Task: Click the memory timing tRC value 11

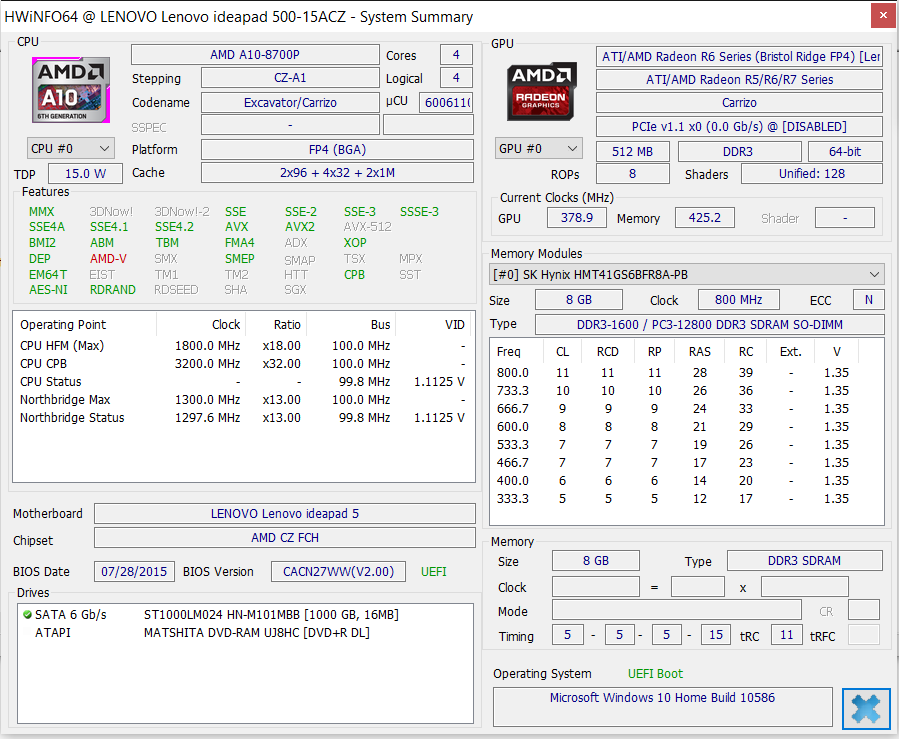Action: 787,635
